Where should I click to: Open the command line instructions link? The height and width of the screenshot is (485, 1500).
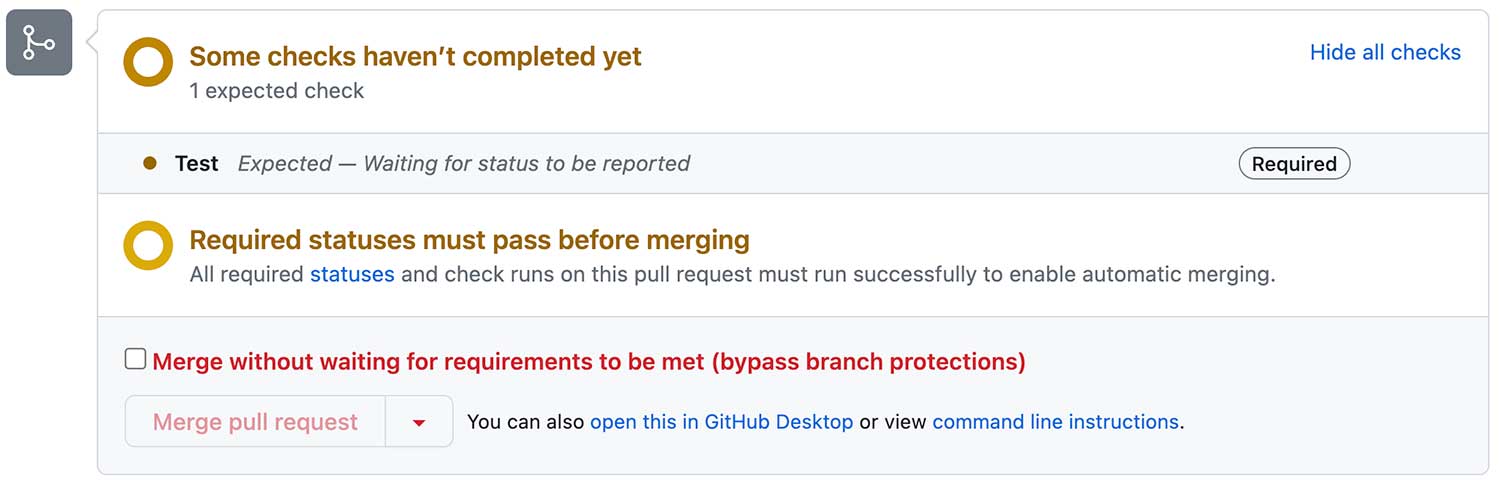click(x=1055, y=422)
